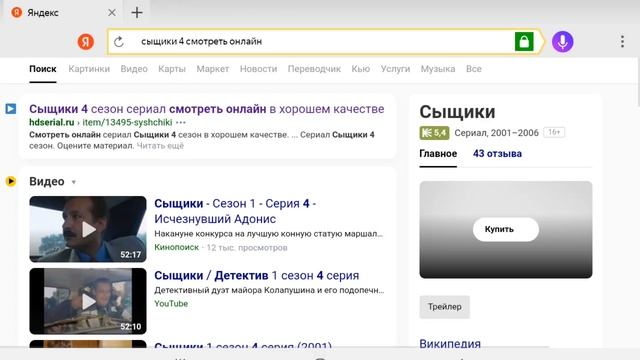This screenshot has width=640, height=360.
Task: Select the Поиск tab
Action: tap(42, 69)
